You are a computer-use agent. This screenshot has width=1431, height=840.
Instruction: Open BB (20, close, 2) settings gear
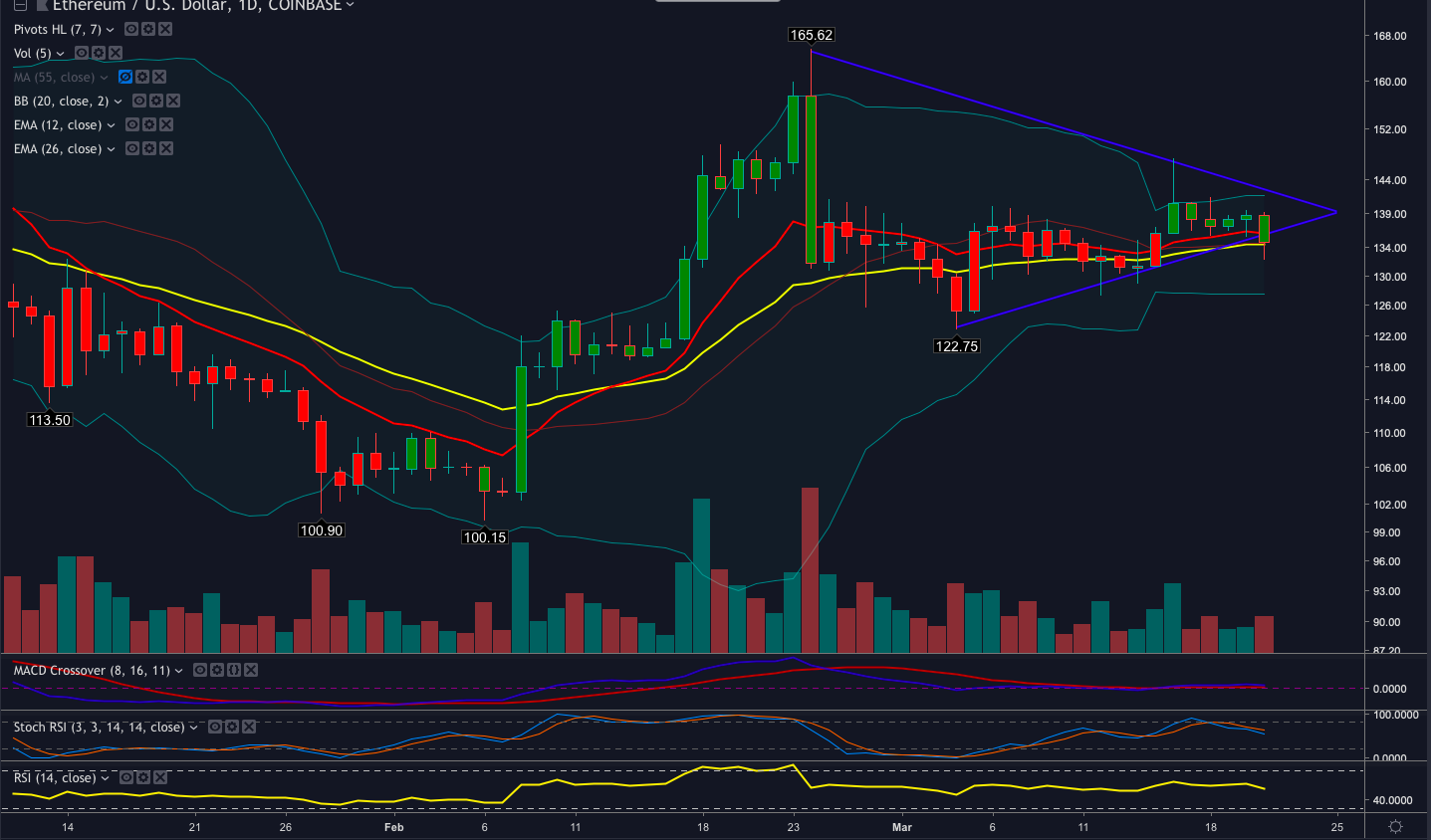(156, 102)
